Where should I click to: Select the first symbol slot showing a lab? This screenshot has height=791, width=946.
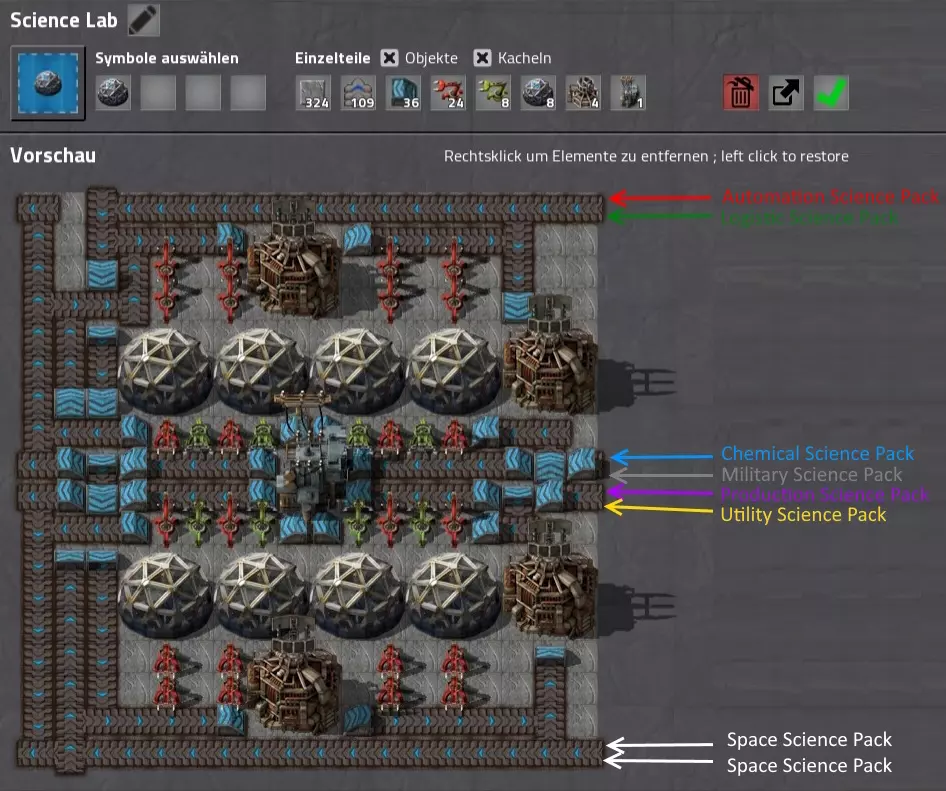[x=113, y=92]
